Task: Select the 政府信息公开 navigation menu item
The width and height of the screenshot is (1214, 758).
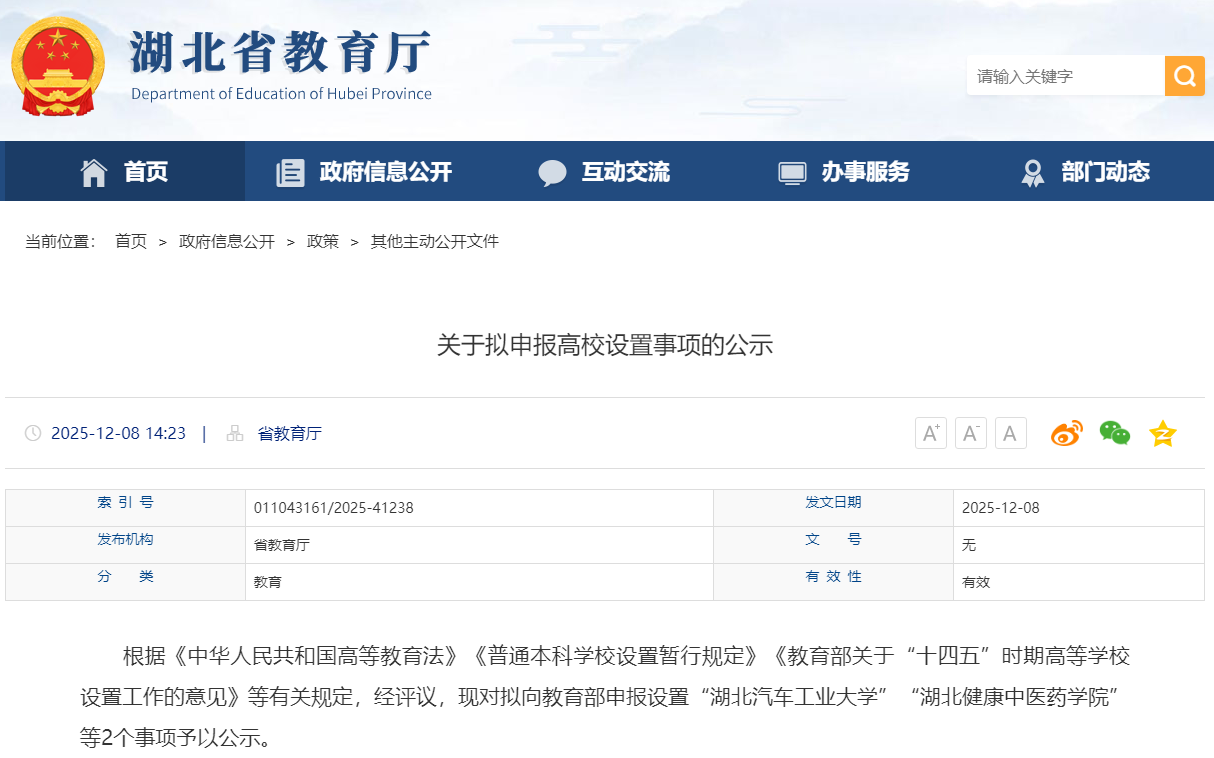Action: pyautogui.click(x=383, y=171)
